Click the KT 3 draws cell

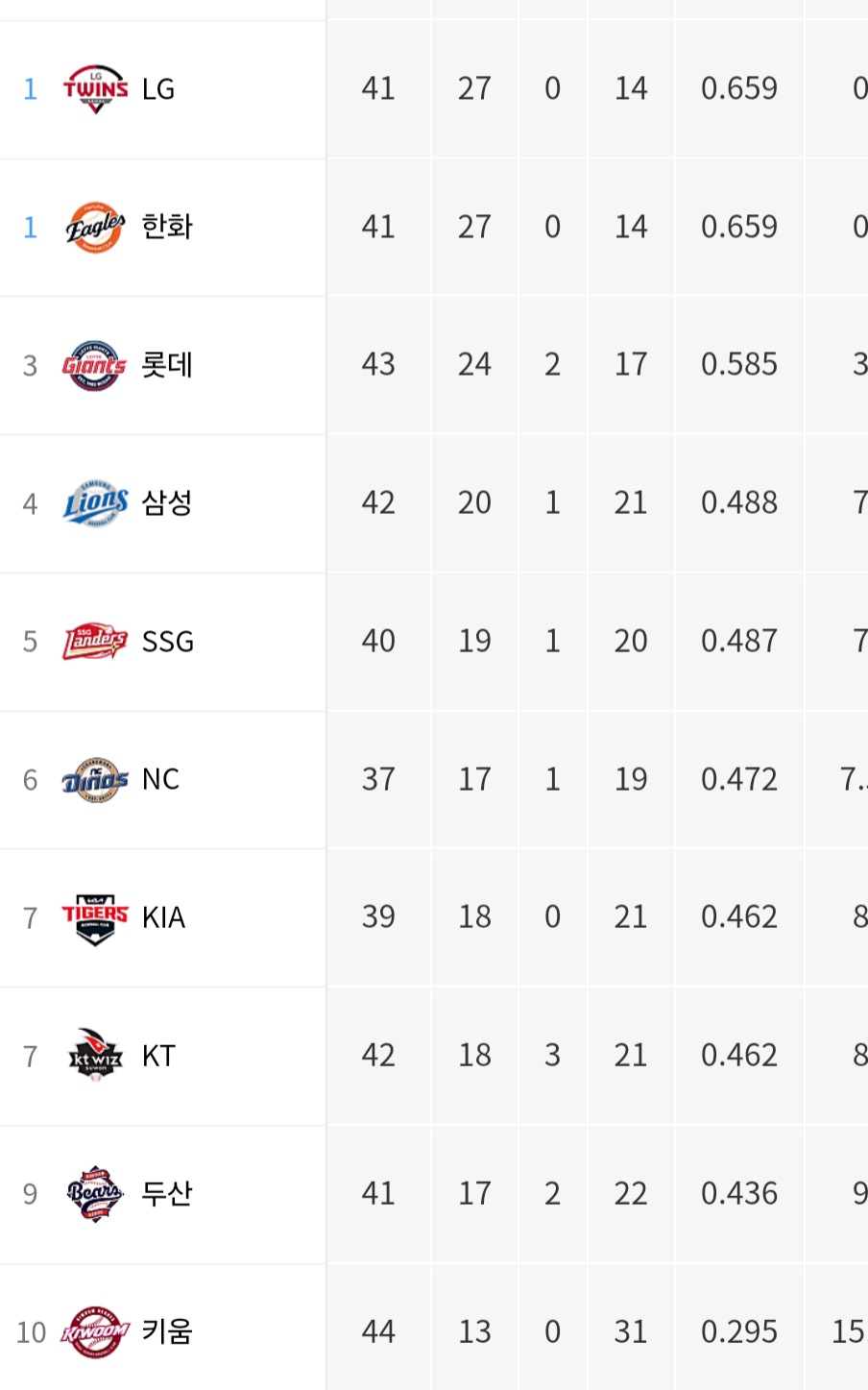point(552,1056)
